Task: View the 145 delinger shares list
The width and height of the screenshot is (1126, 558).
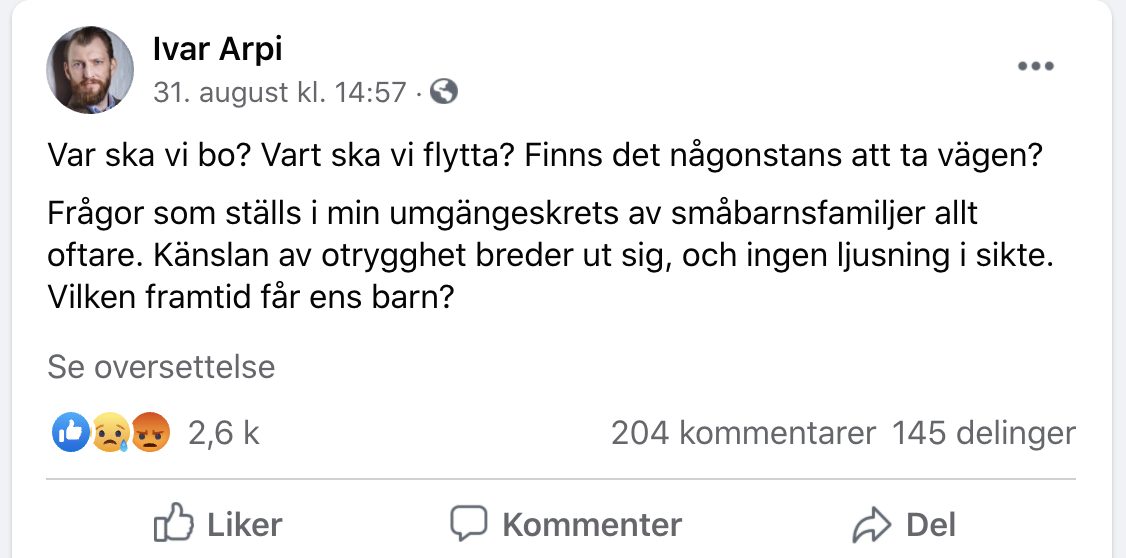Action: click(x=984, y=433)
